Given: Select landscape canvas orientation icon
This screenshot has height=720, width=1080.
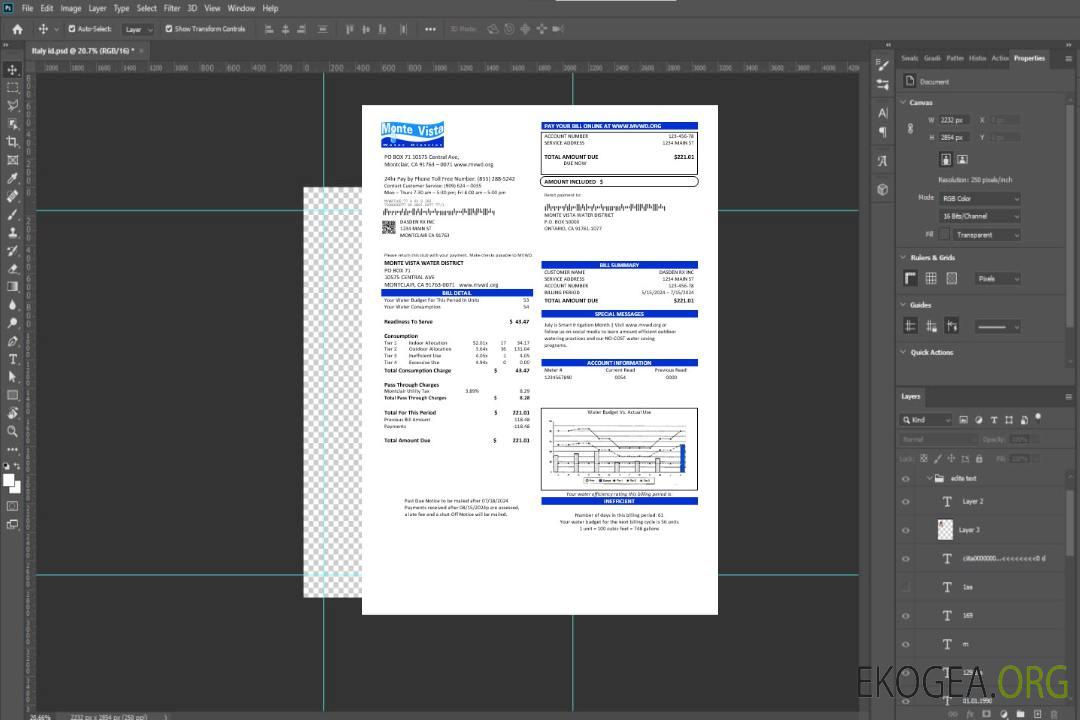Looking at the screenshot, I should 962,160.
